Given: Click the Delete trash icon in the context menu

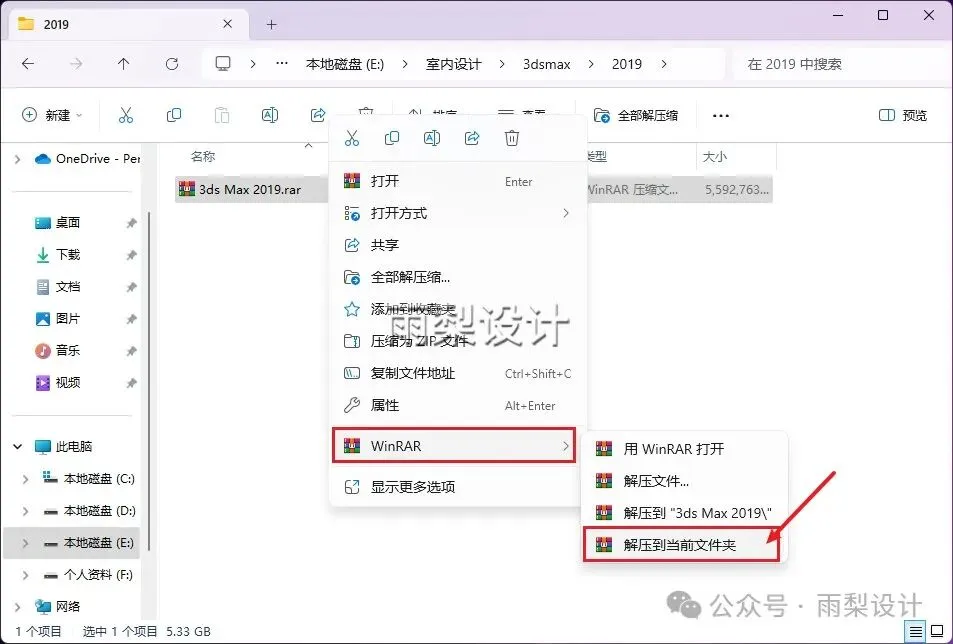Looking at the screenshot, I should tap(512, 138).
